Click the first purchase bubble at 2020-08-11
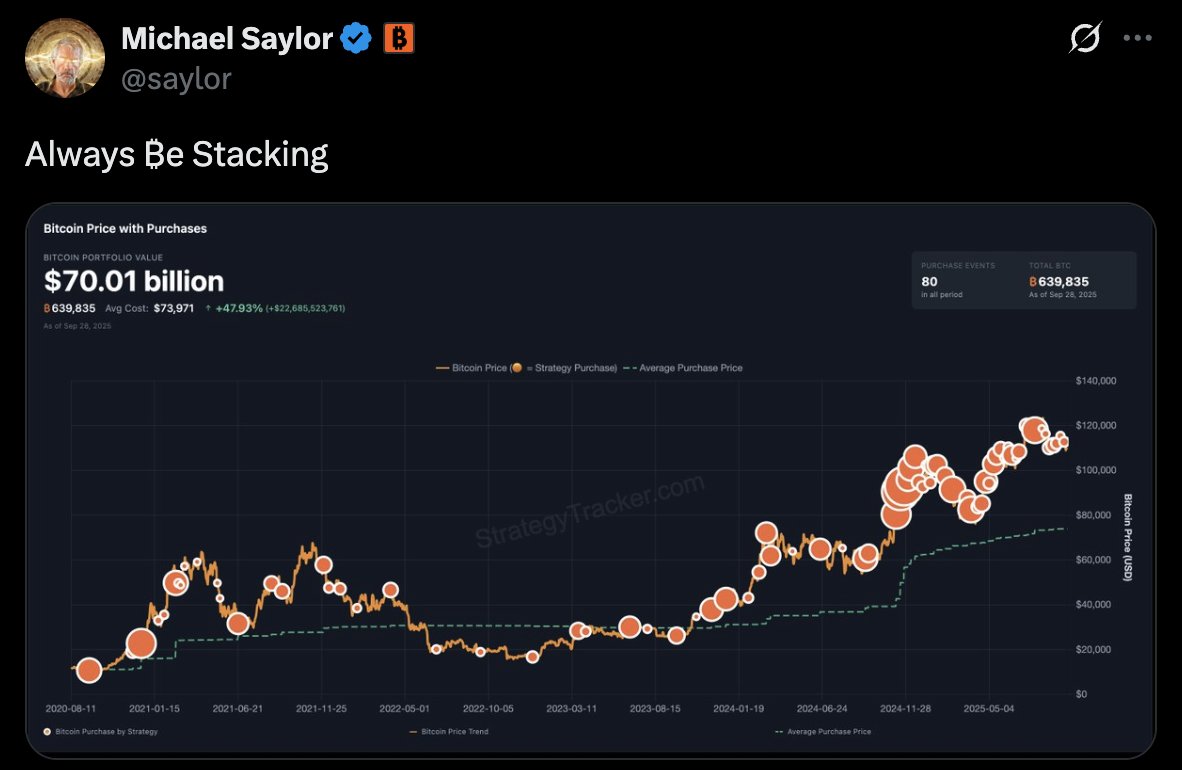The height and width of the screenshot is (770, 1182). pos(89,671)
